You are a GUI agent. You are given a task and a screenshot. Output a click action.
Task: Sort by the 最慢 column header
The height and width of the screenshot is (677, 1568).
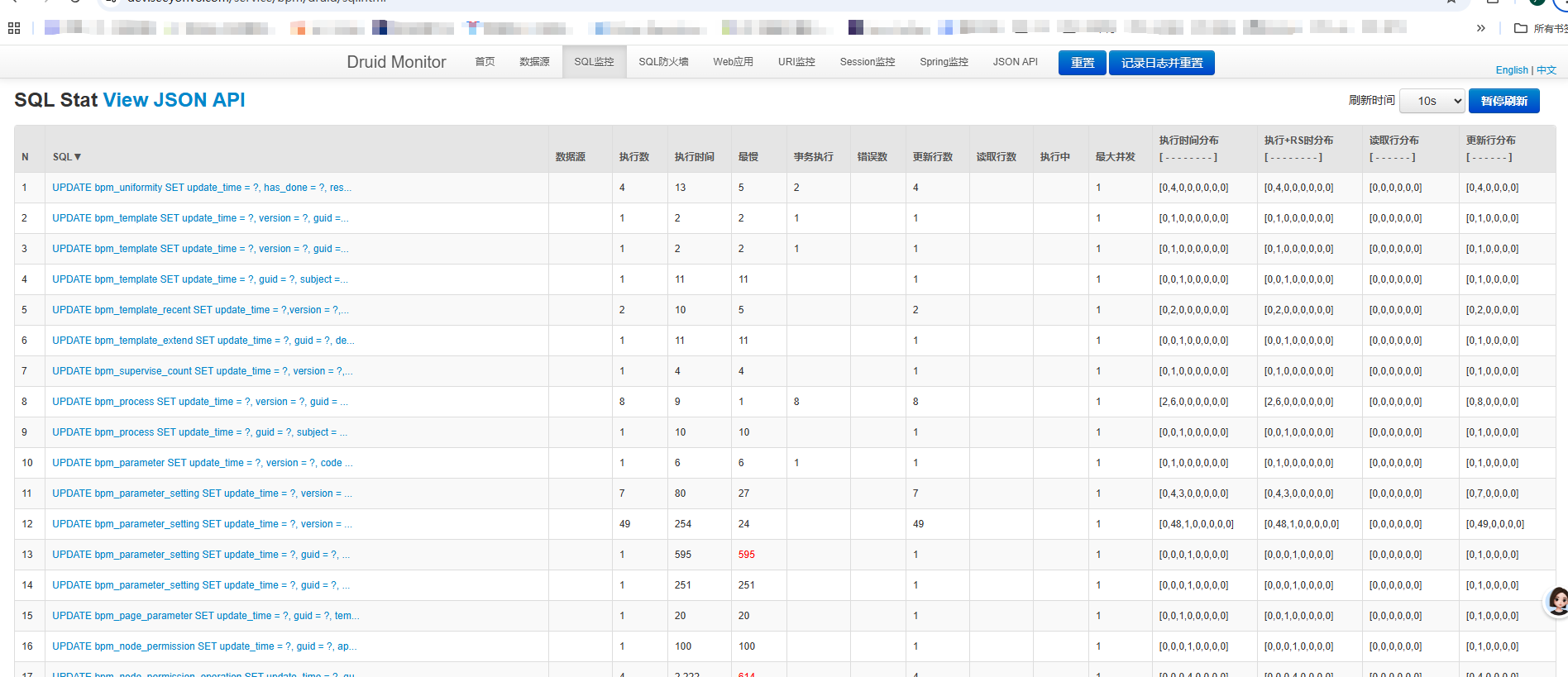point(748,157)
